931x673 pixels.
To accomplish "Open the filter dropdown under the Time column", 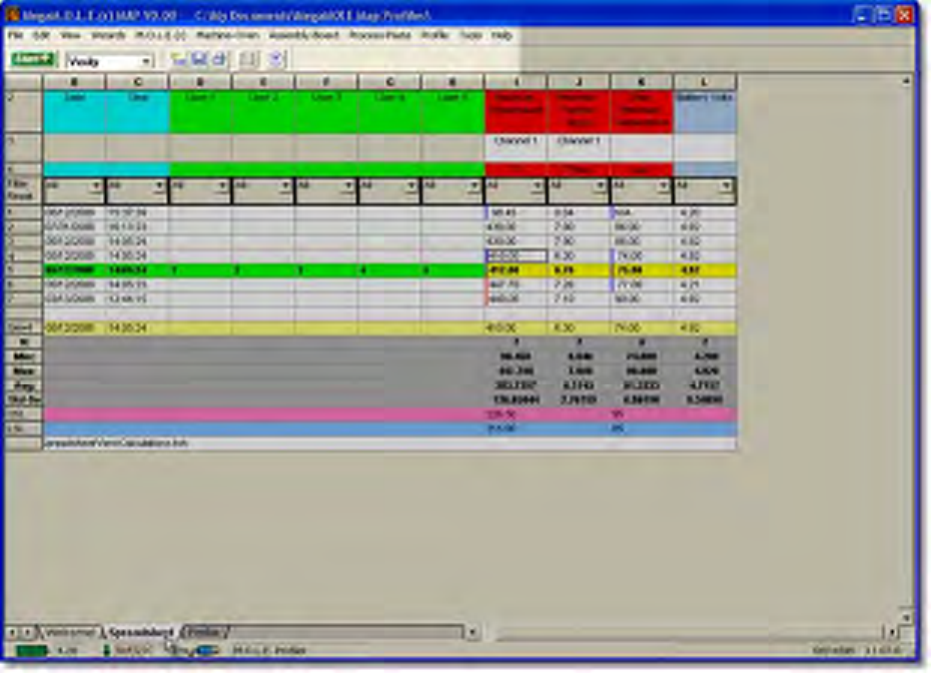I will point(159,186).
